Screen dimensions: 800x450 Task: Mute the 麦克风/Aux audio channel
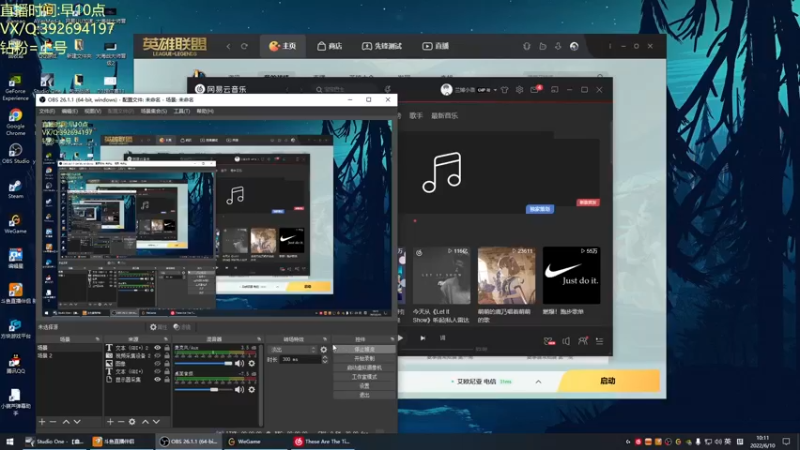239,363
